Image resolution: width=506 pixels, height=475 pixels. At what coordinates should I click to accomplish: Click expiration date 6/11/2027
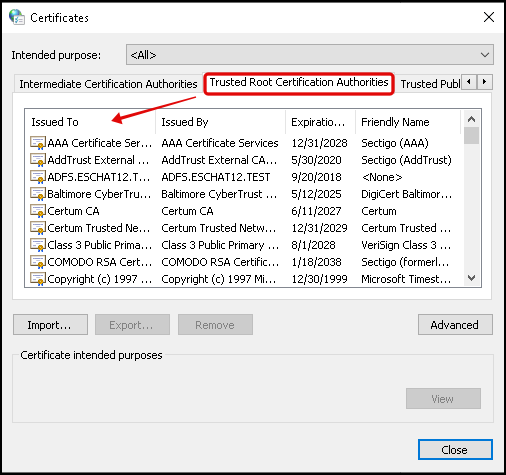coord(316,211)
